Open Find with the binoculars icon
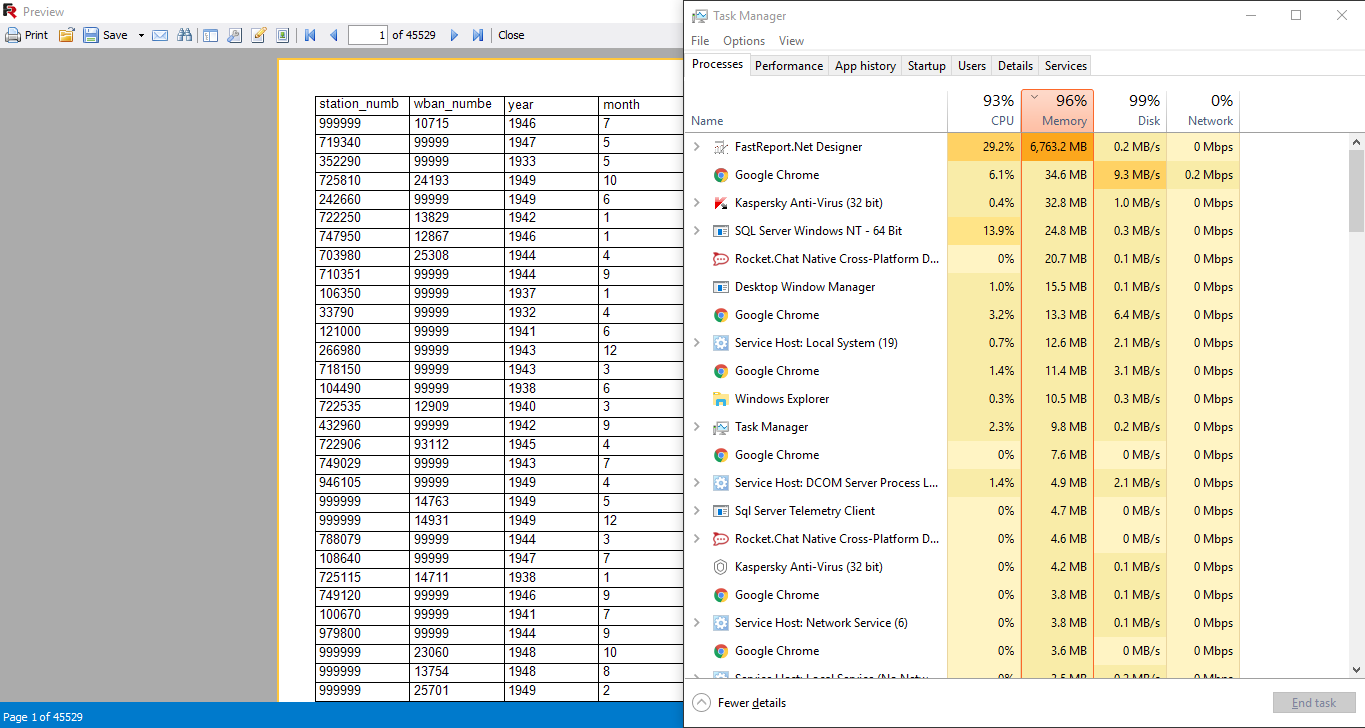1365x728 pixels. pyautogui.click(x=184, y=35)
